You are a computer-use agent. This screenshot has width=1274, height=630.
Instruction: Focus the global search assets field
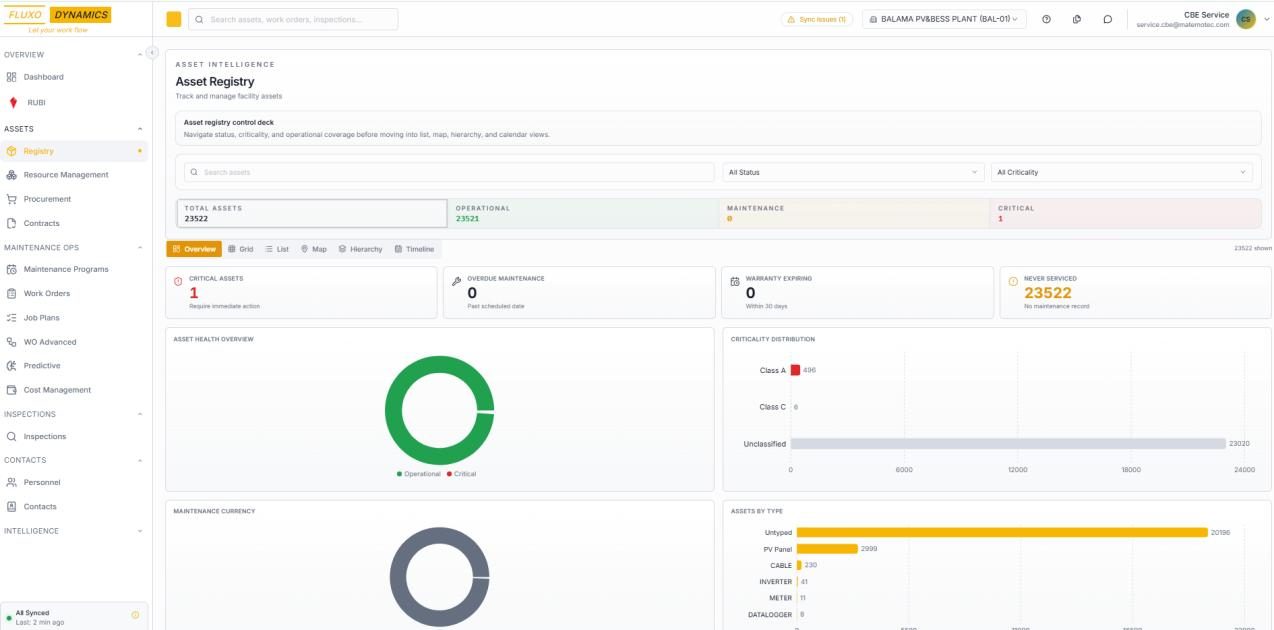point(292,19)
